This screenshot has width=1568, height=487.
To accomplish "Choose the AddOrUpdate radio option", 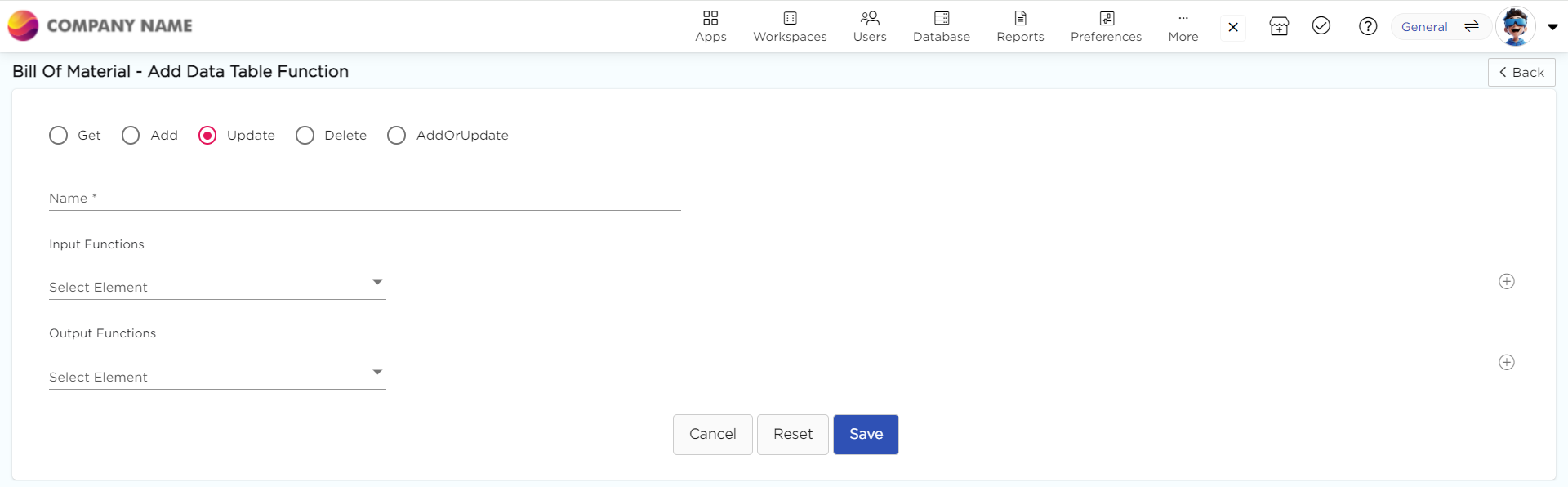I will click(x=397, y=136).
